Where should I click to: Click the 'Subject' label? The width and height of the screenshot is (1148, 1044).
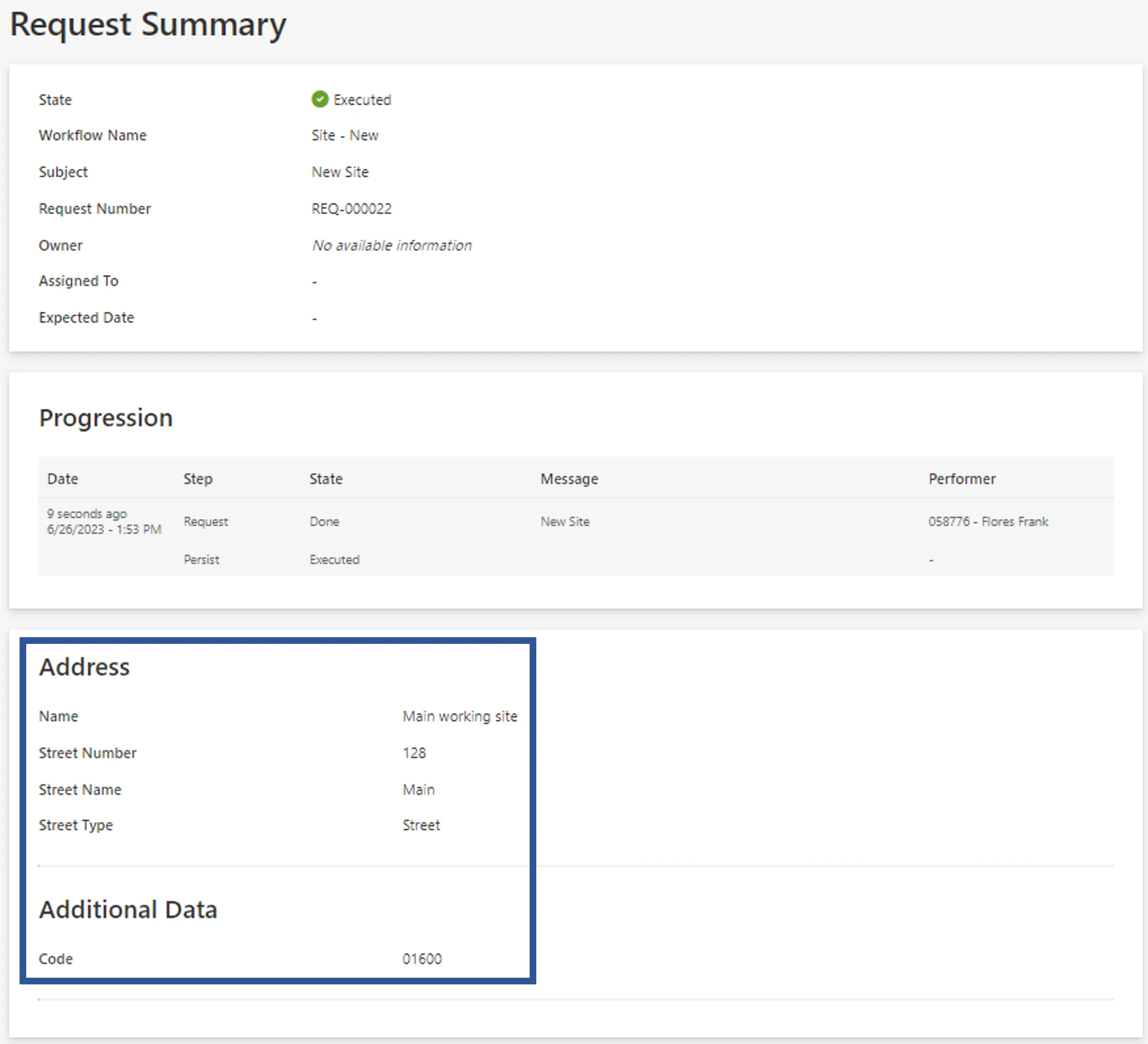coord(63,172)
